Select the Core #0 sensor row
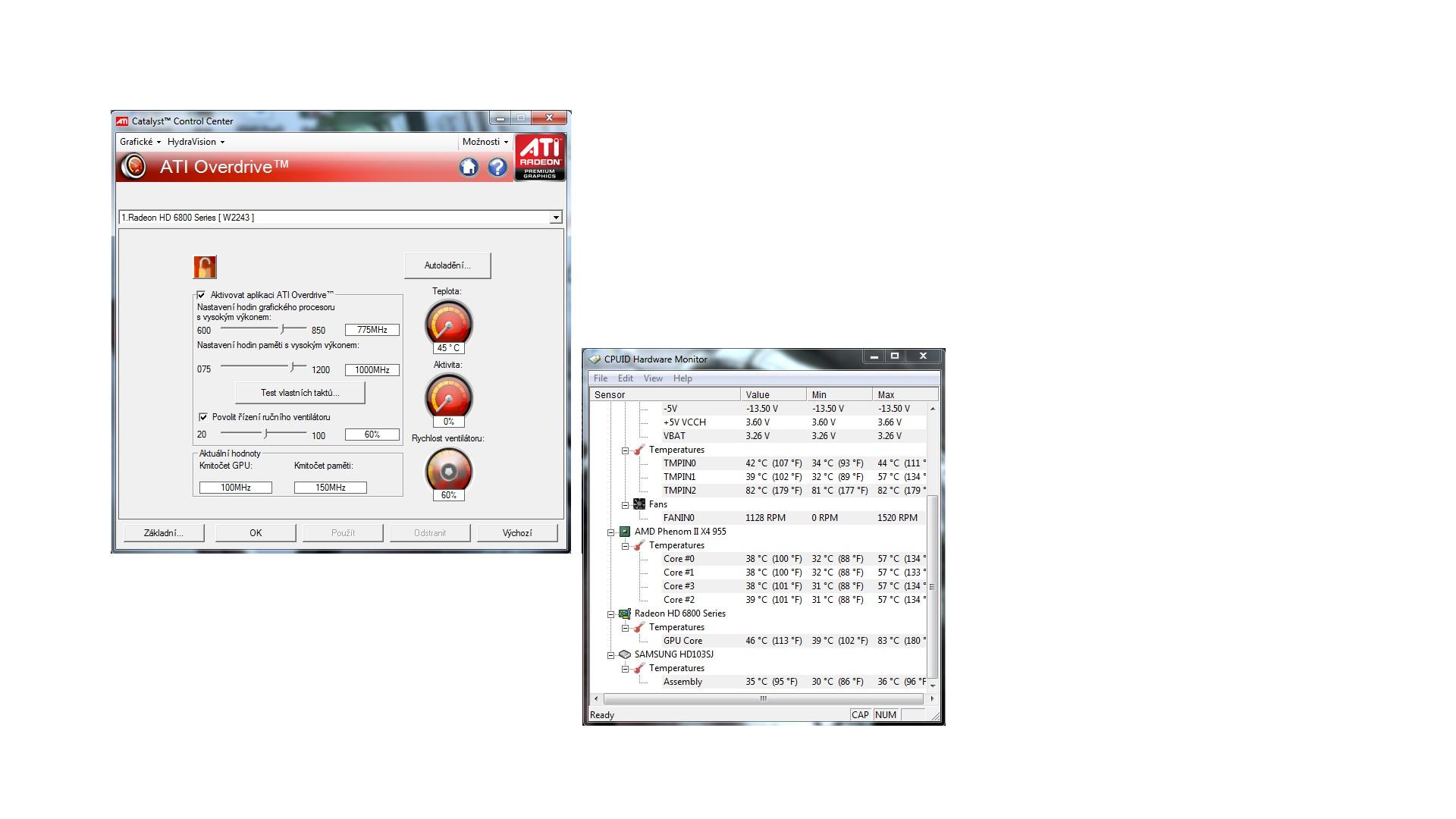Screen dimensions: 1456x819 758,559
